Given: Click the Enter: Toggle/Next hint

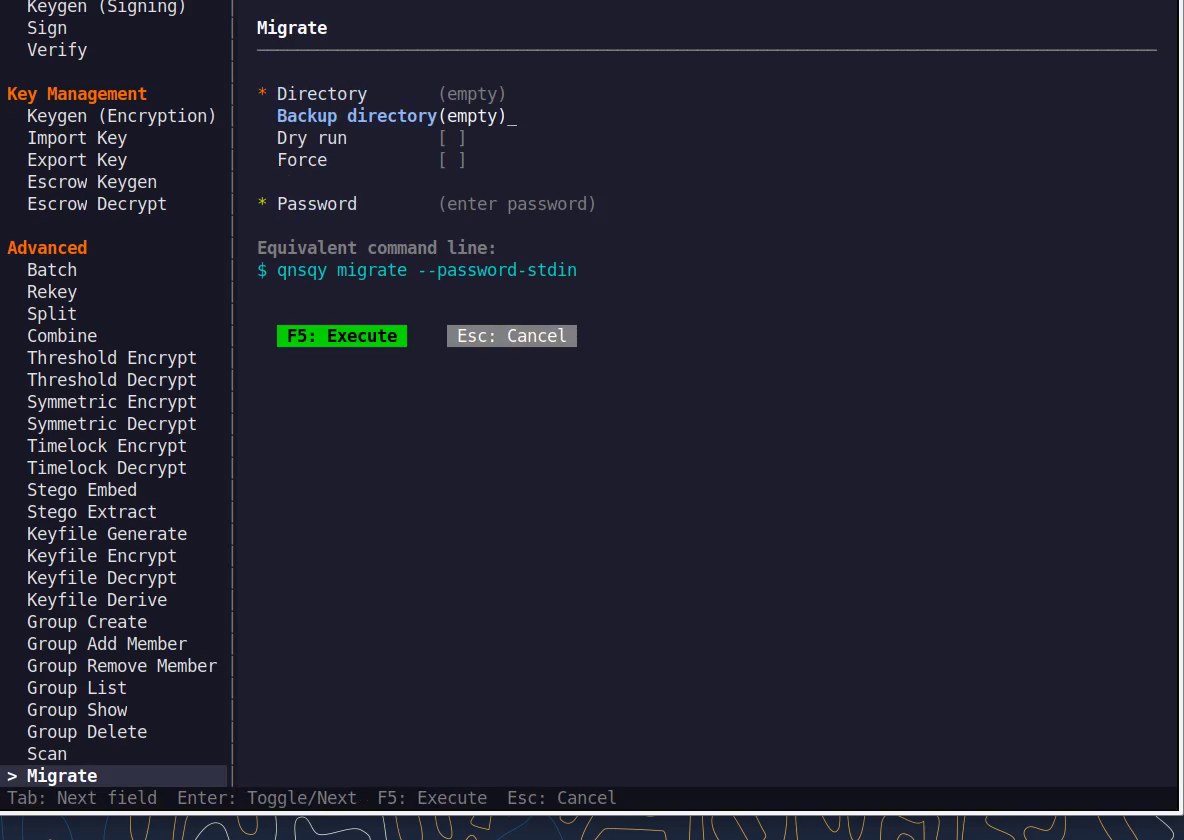Looking at the screenshot, I should (x=267, y=798).
